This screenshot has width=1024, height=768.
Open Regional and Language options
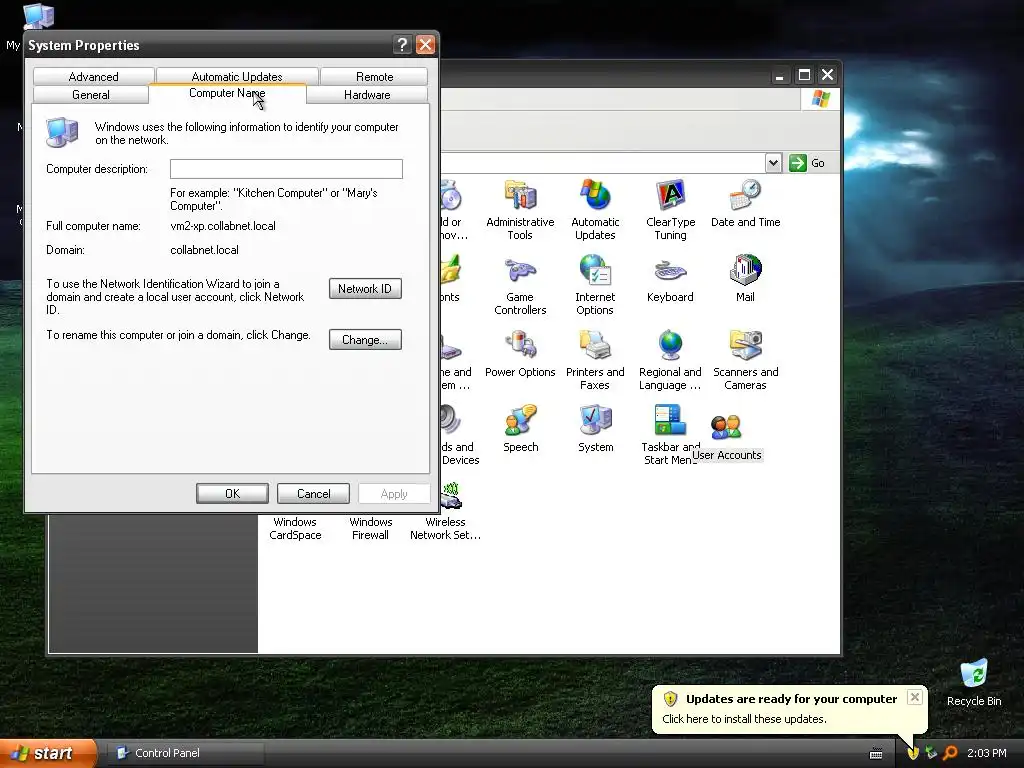click(x=670, y=360)
